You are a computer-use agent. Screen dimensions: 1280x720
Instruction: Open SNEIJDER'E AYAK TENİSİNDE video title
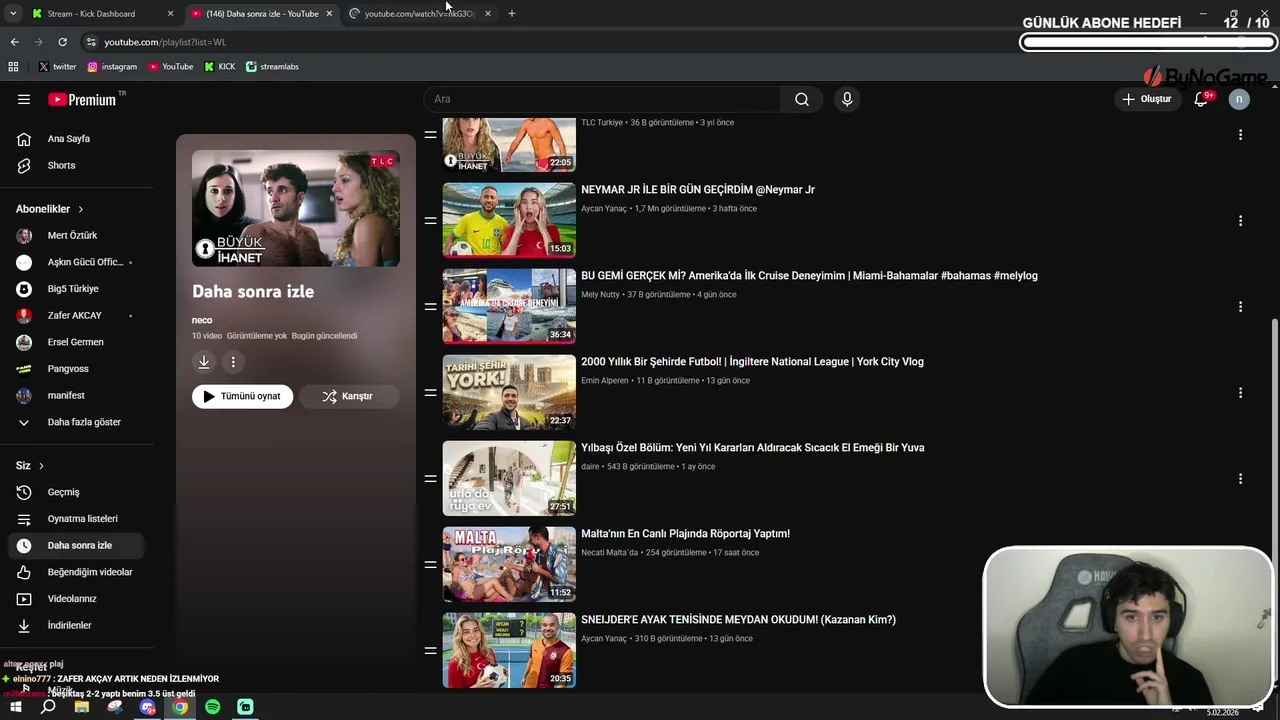click(x=738, y=620)
